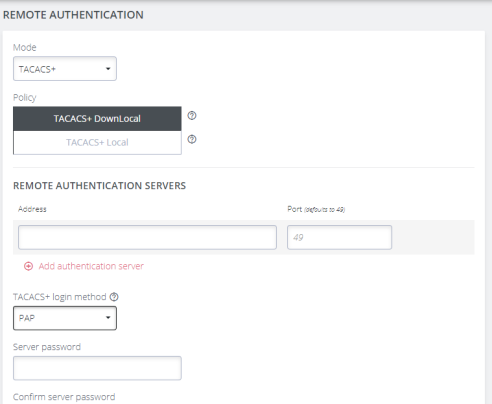
Task: Click the arrow in the Mode combo box
Action: click(108, 69)
